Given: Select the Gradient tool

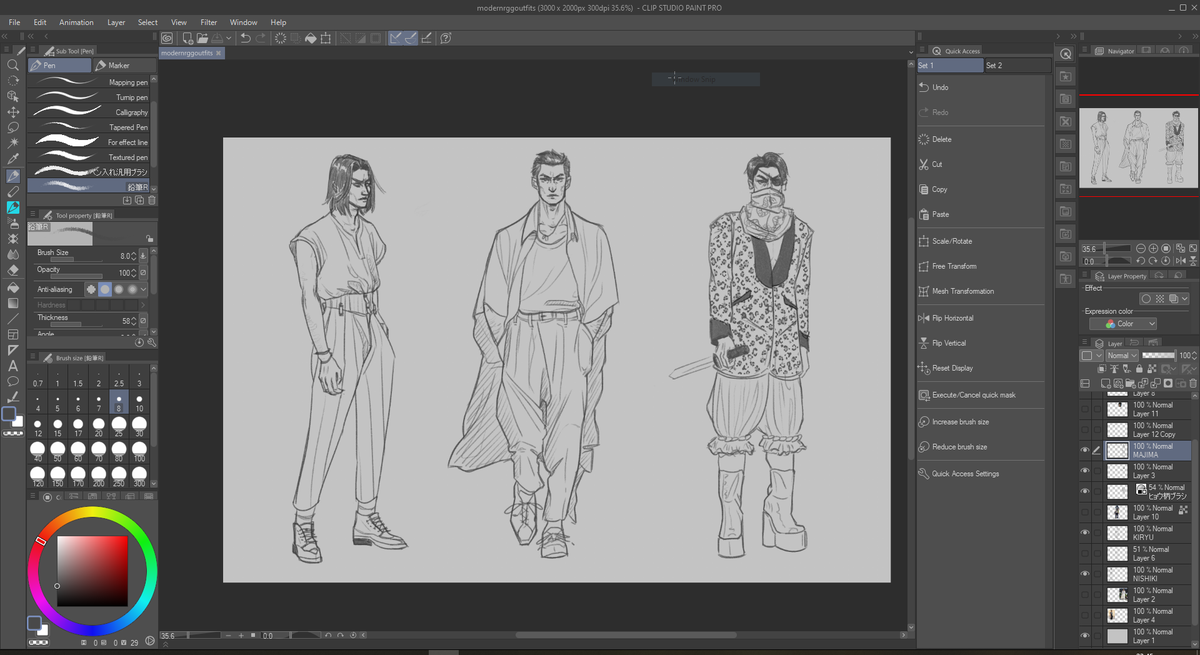Looking at the screenshot, I should (x=13, y=303).
